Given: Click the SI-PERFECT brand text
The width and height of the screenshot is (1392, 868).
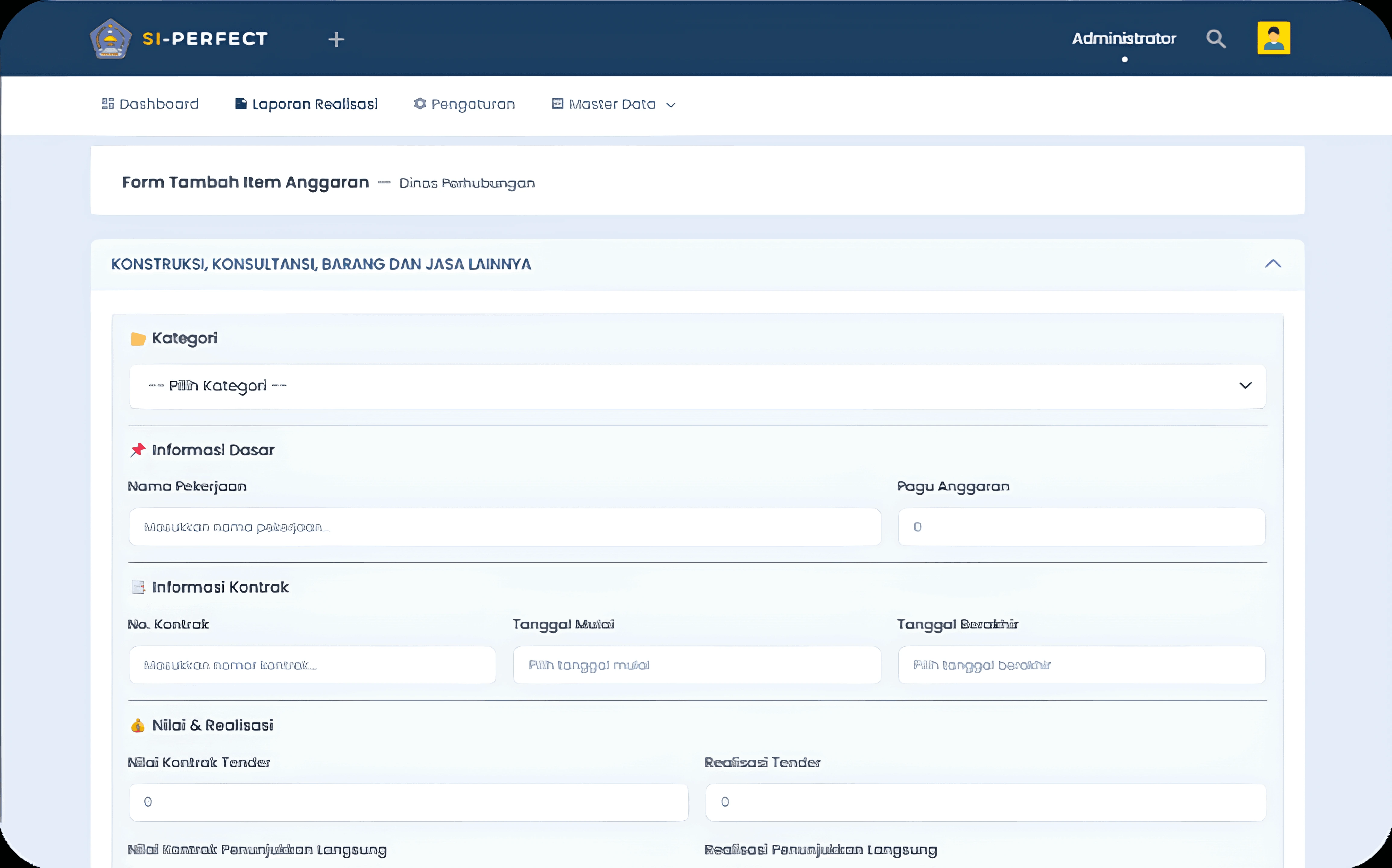Looking at the screenshot, I should tap(205, 39).
